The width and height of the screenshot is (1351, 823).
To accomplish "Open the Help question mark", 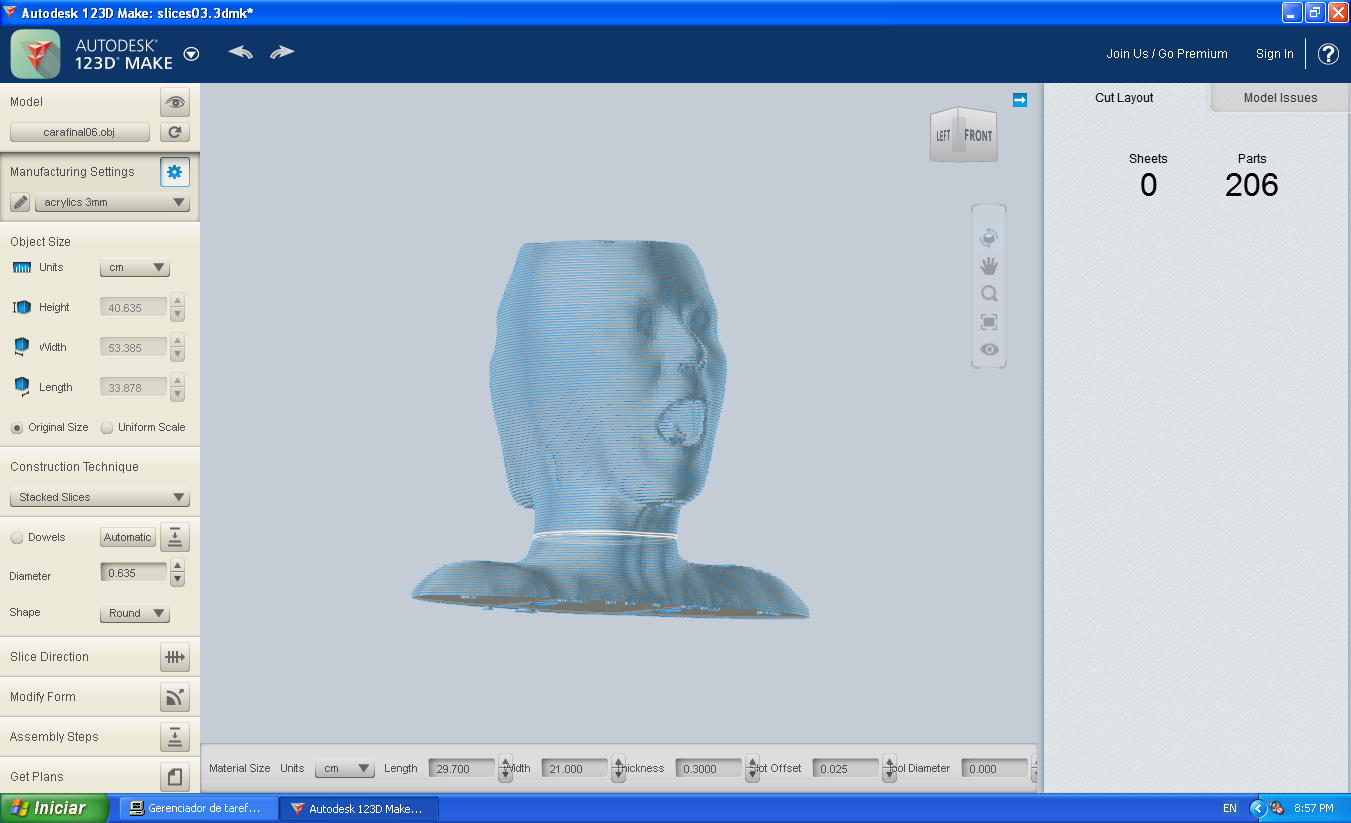I will [x=1328, y=54].
